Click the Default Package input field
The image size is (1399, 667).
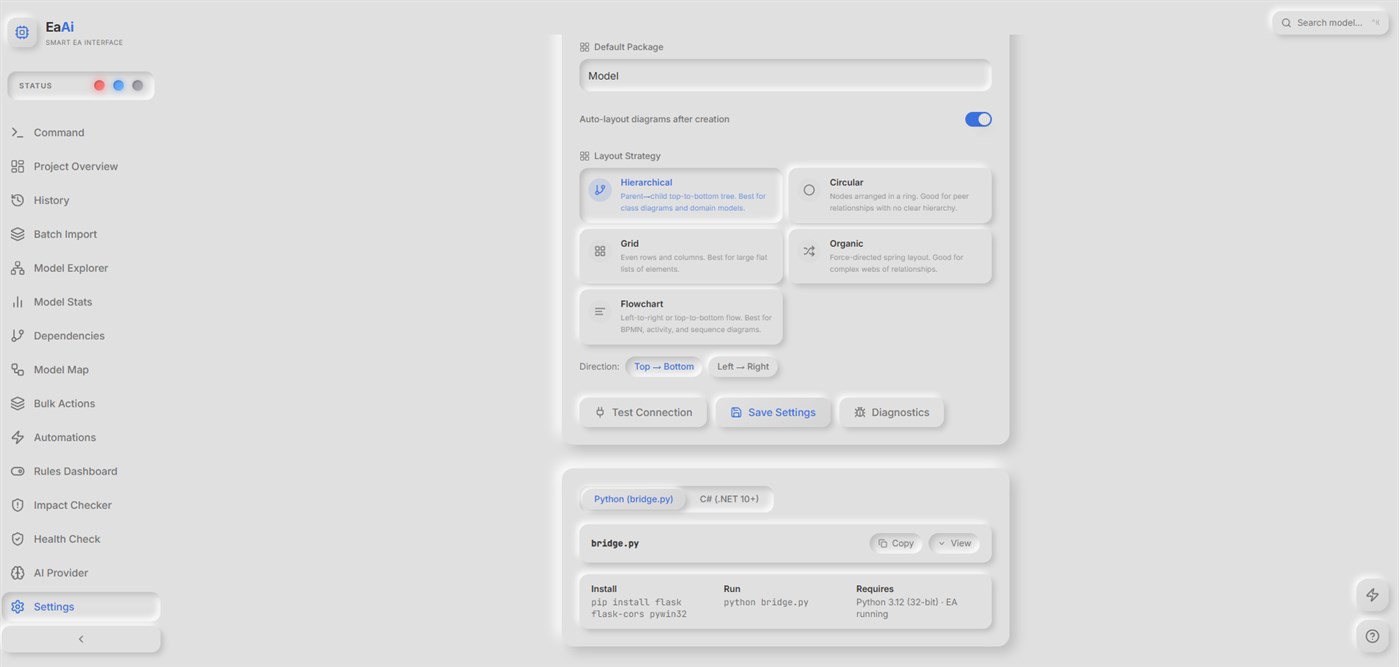(x=785, y=76)
